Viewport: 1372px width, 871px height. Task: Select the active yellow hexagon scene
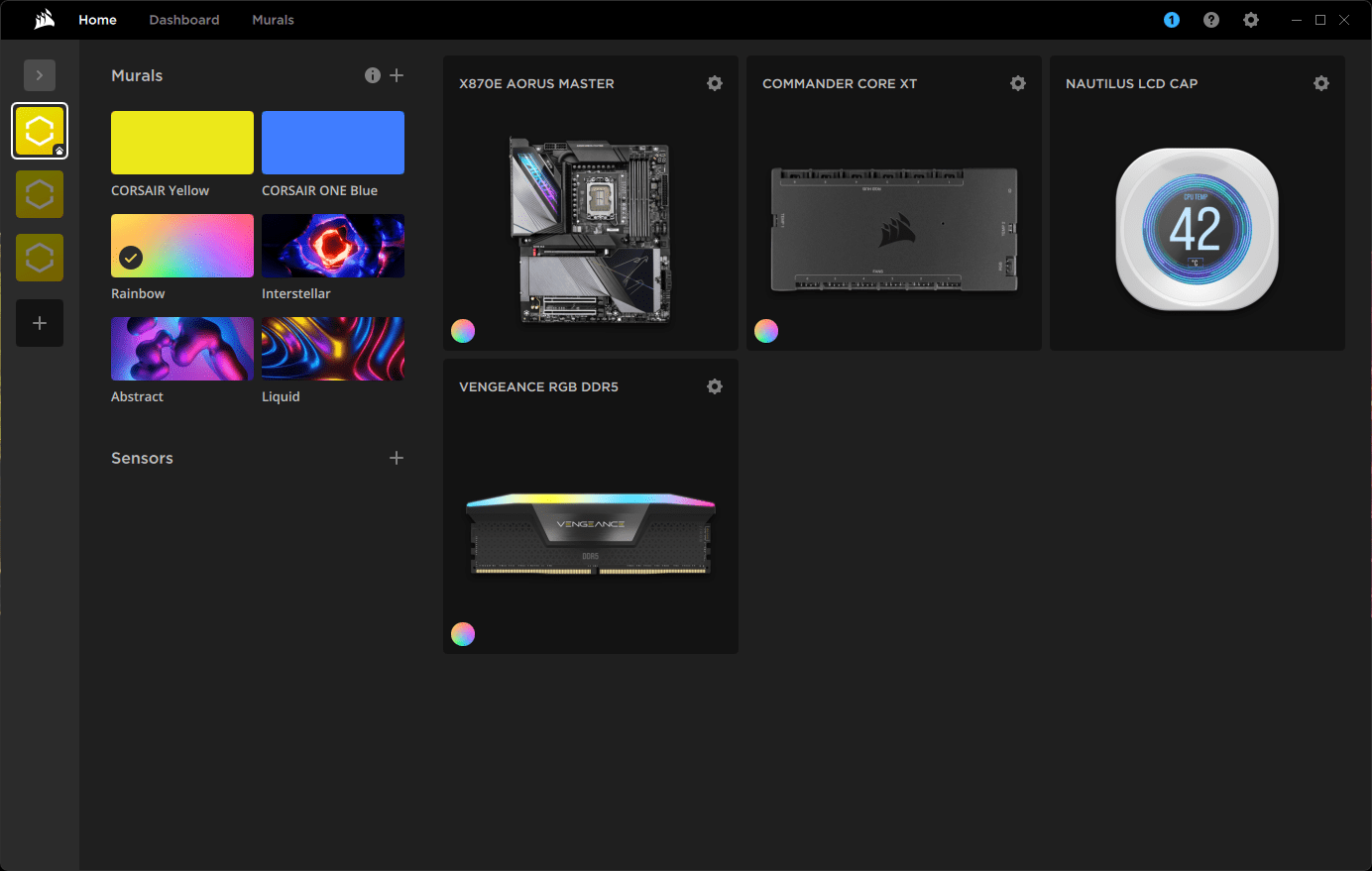(x=40, y=129)
